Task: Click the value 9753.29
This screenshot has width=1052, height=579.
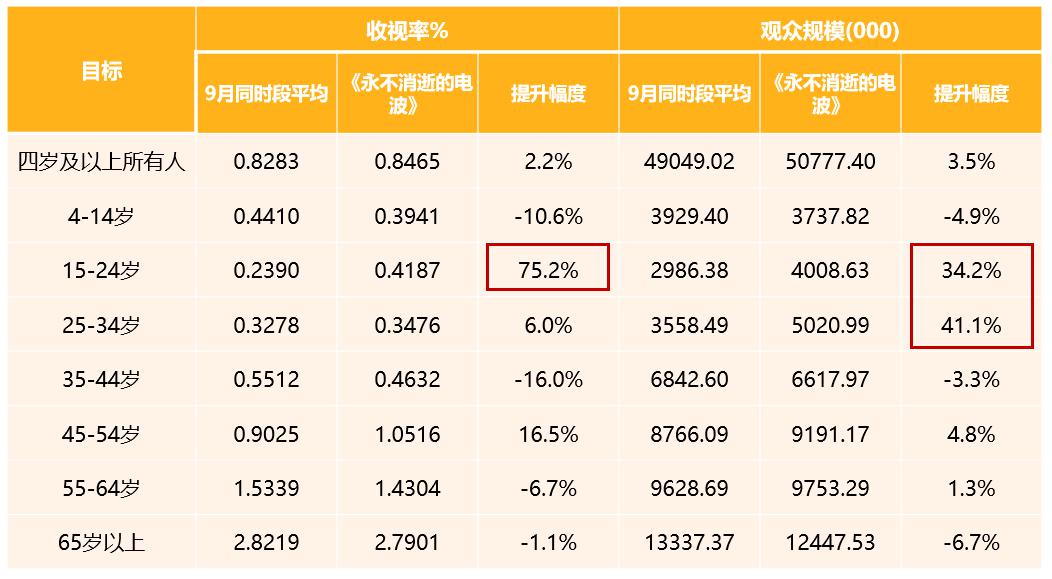Action: (x=830, y=488)
